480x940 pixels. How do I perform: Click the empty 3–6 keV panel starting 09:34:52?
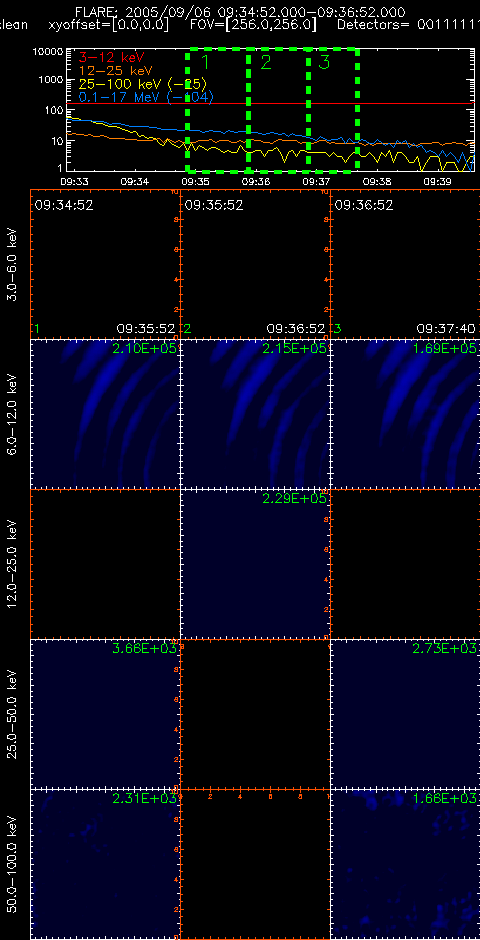point(105,264)
